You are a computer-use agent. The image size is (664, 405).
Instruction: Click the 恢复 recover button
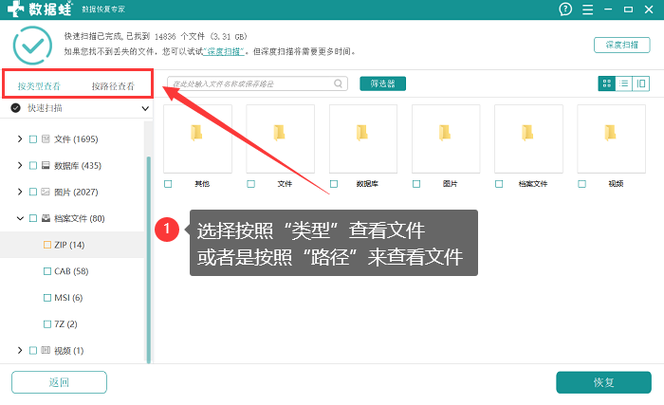(x=603, y=382)
